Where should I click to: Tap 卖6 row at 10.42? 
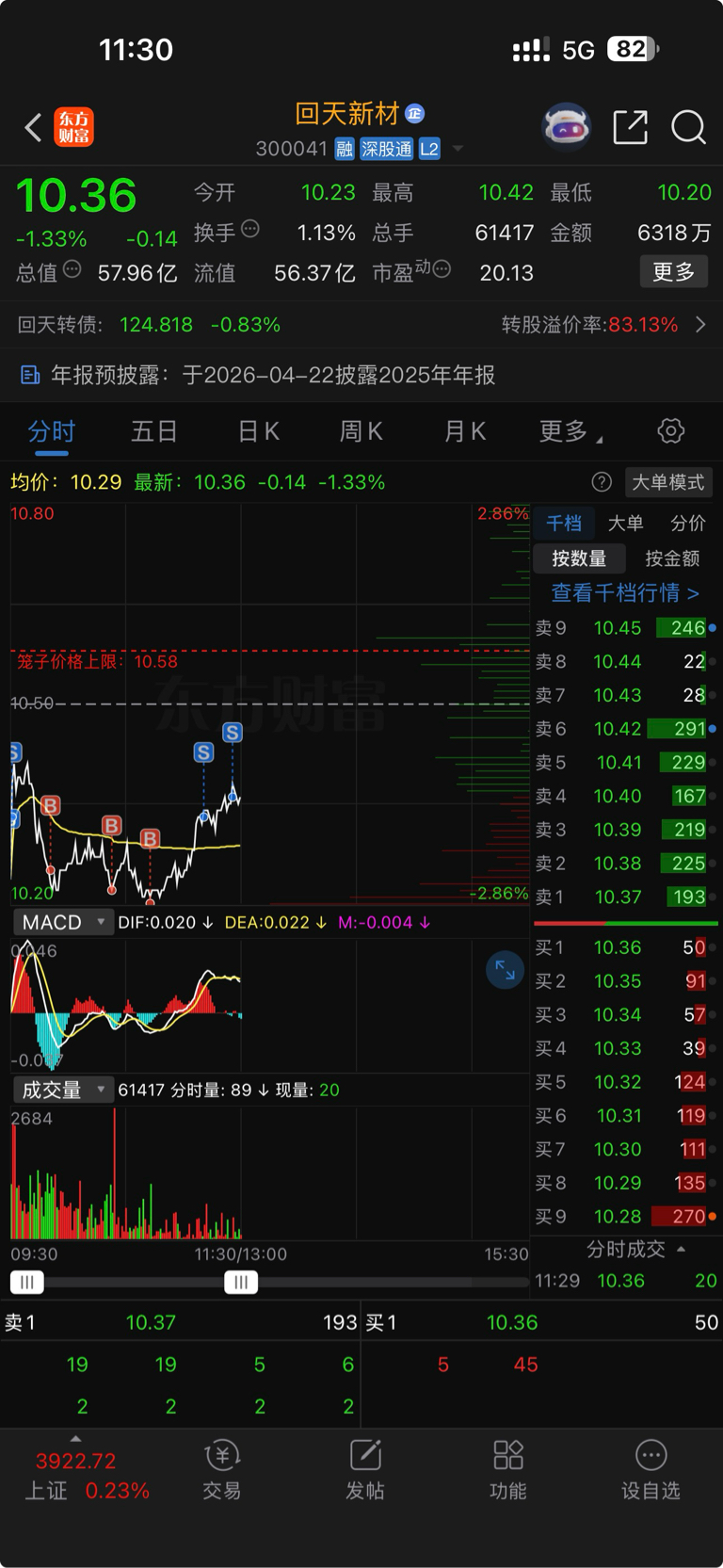point(625,729)
